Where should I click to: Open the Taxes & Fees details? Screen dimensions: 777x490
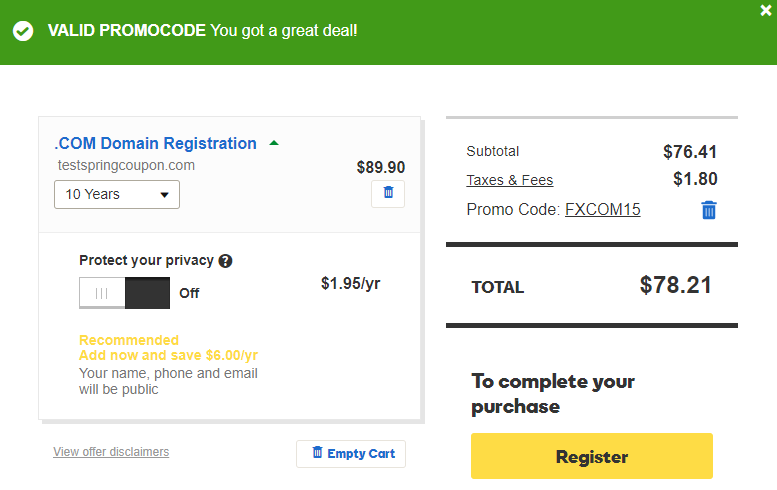(x=509, y=180)
